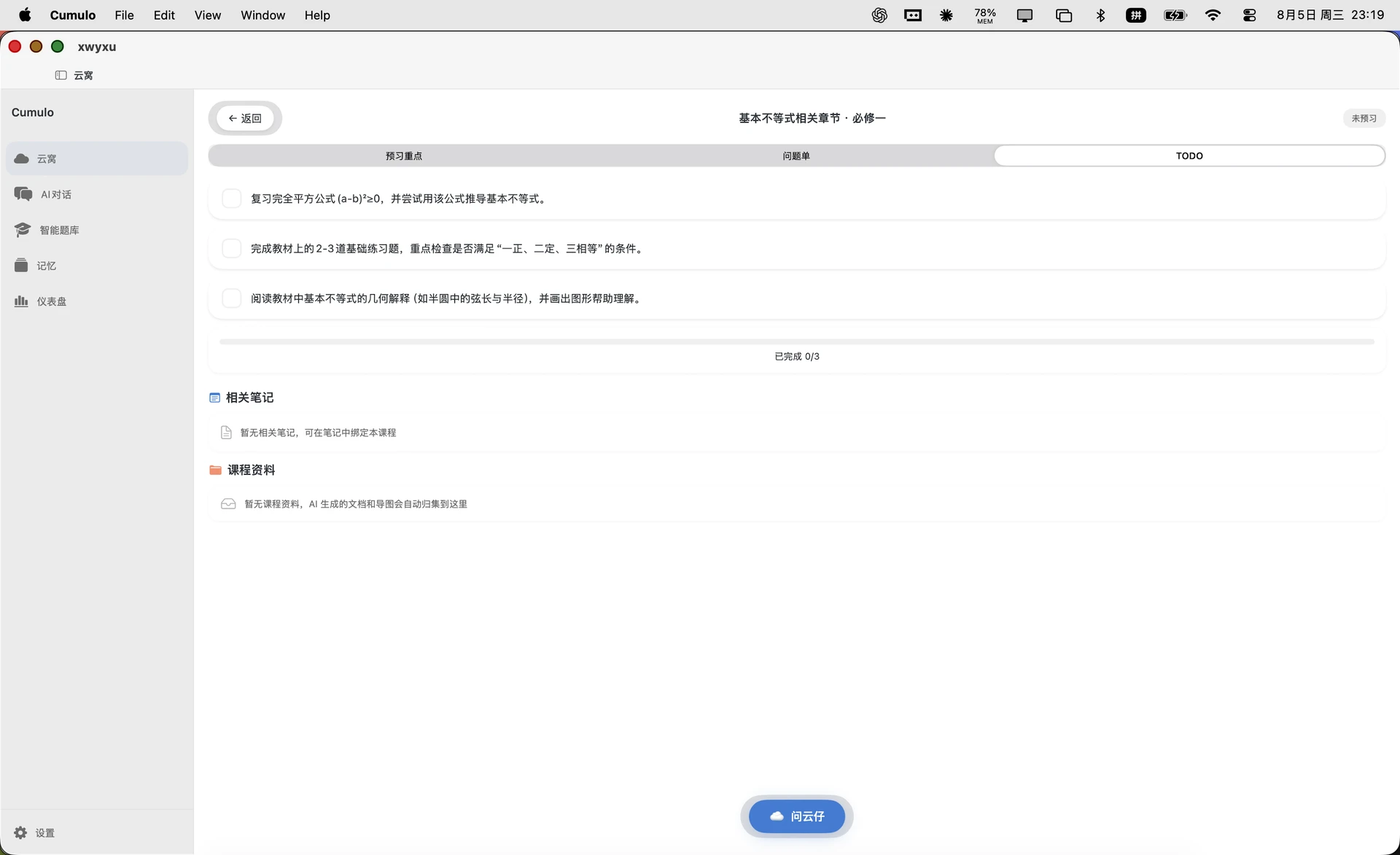Open 云窝 in the sidebar
This screenshot has height=855, width=1400.
96,158
